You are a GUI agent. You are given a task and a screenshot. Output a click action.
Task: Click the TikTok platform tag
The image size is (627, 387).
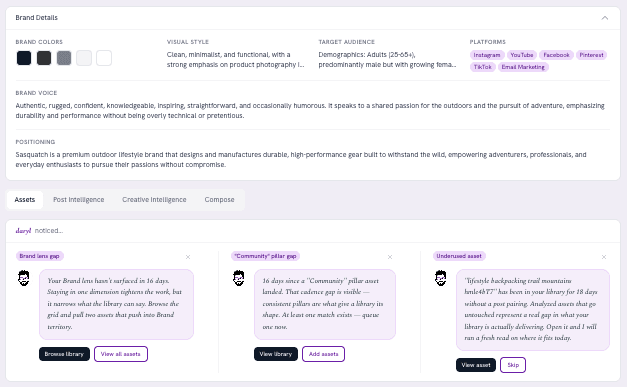click(483, 67)
